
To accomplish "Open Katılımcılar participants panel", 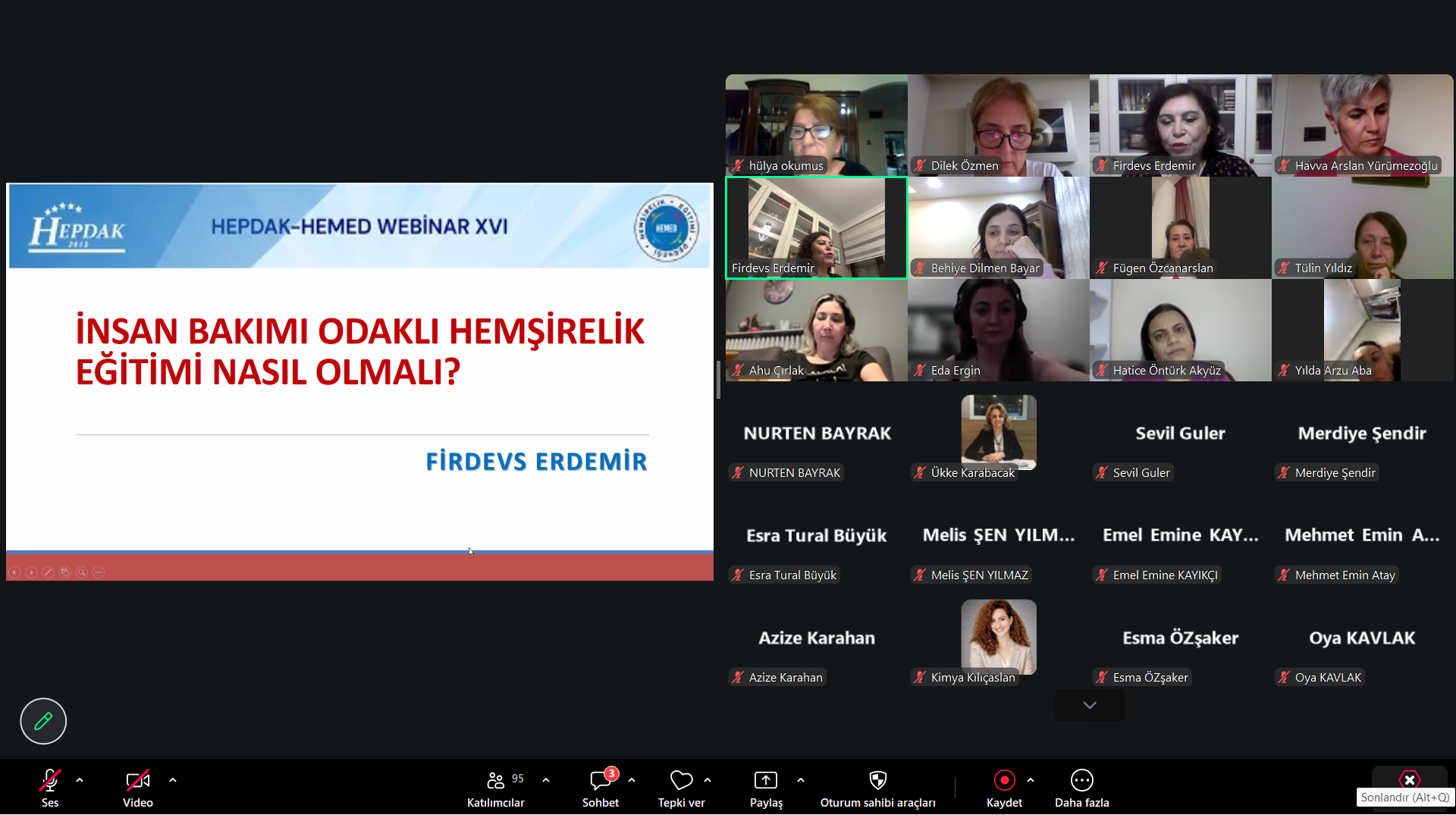I will tap(496, 788).
